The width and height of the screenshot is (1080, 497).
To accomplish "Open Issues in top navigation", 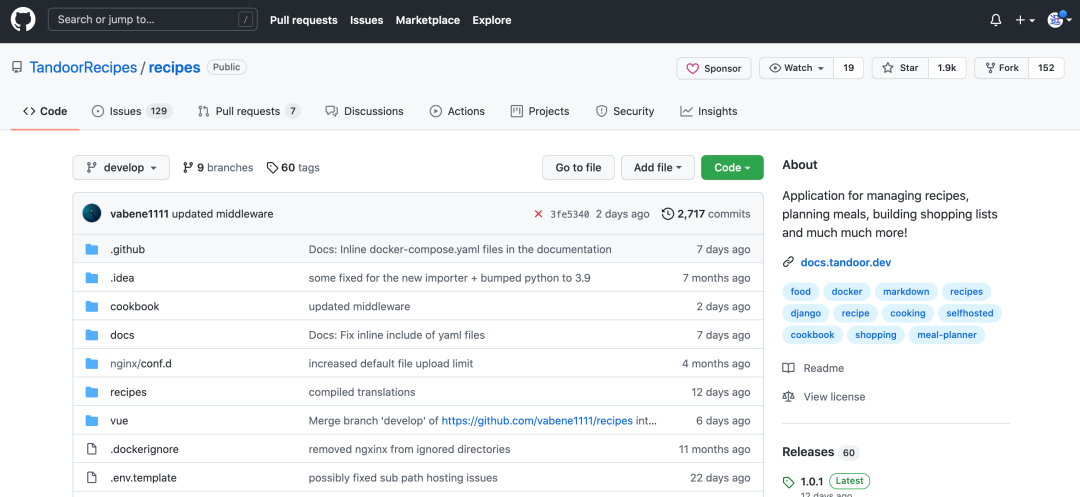I will click(x=366, y=20).
